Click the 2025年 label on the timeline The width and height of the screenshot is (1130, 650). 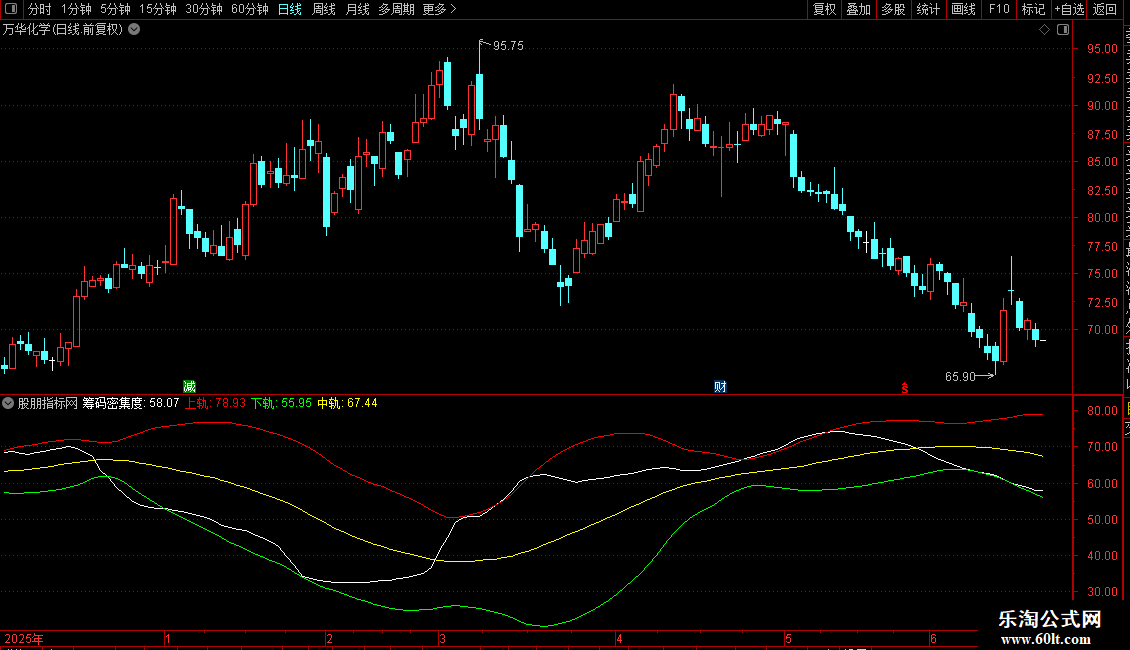click(24, 638)
